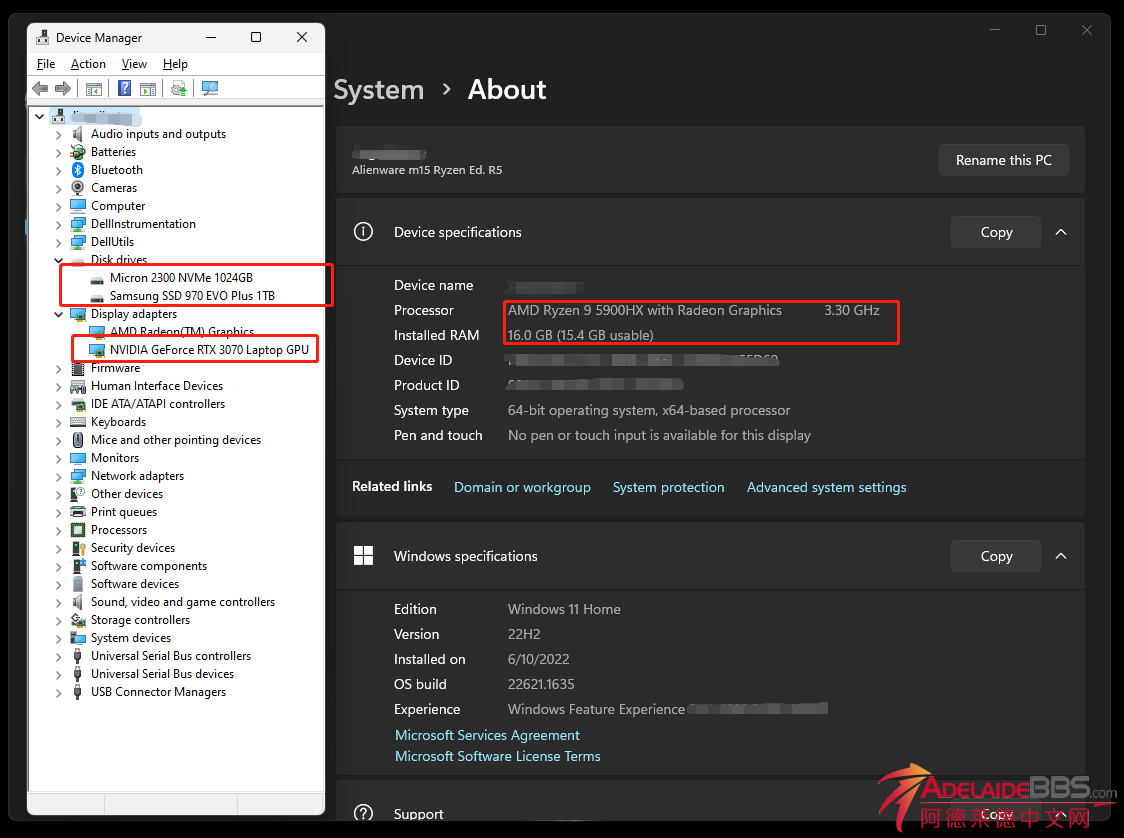Click the Update device driver toolbar icon
The width and height of the screenshot is (1124, 838).
178,88
